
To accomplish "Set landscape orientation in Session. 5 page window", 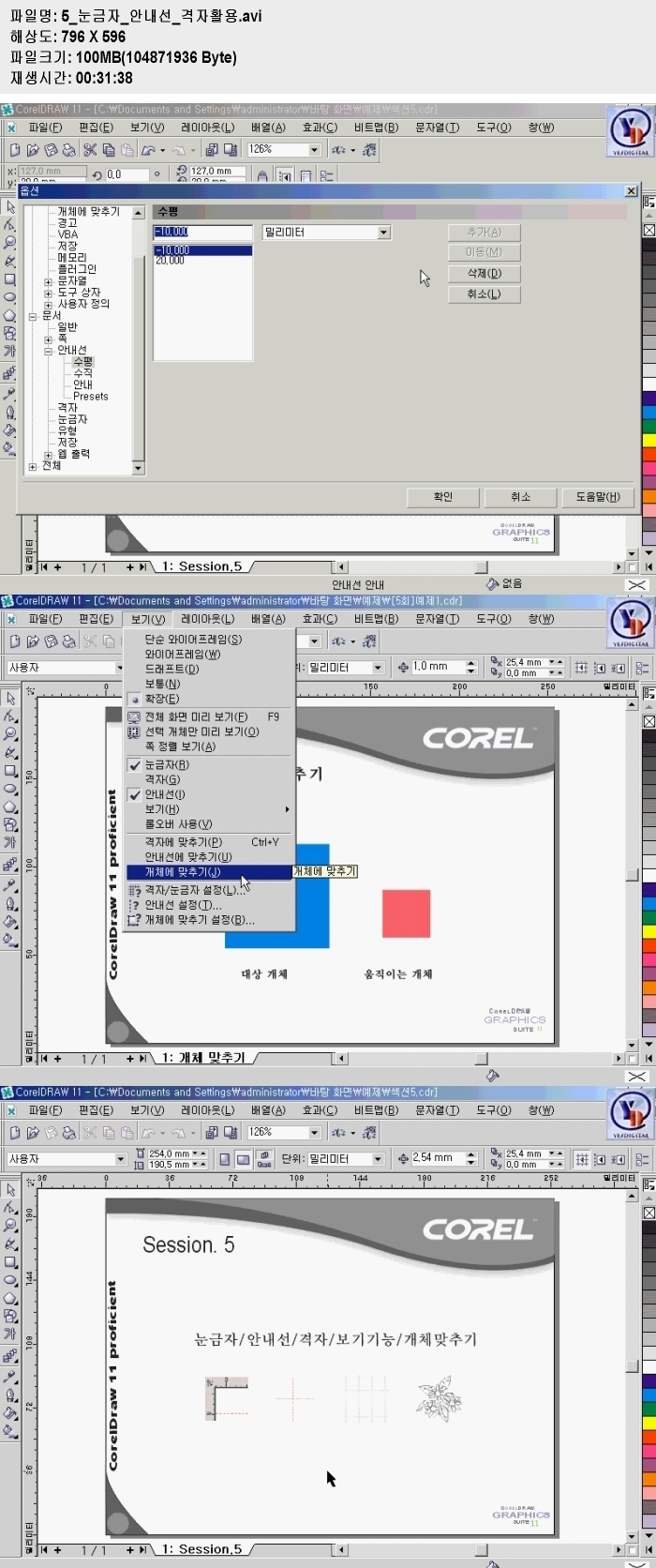I will tap(243, 1158).
